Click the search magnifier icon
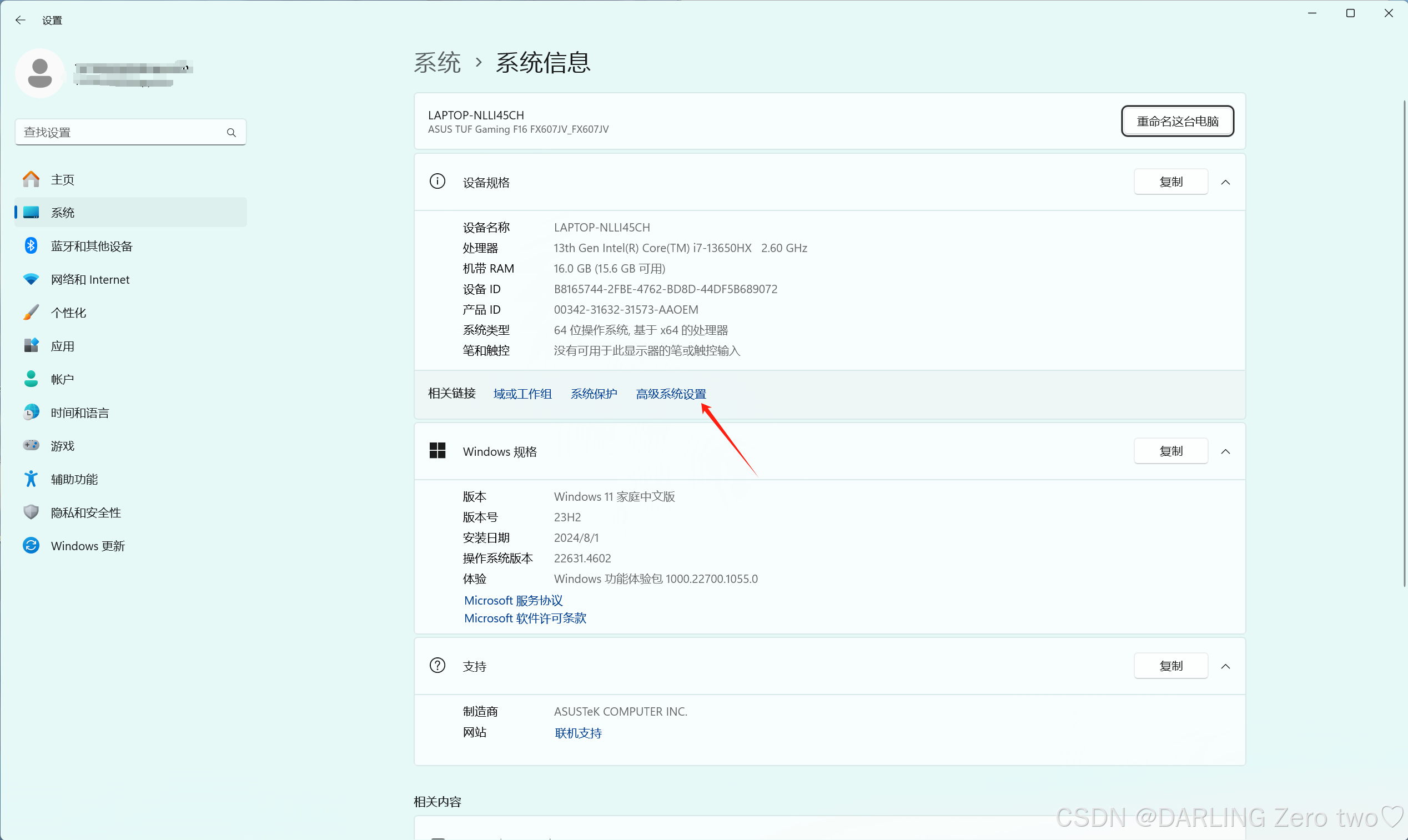 [x=231, y=133]
